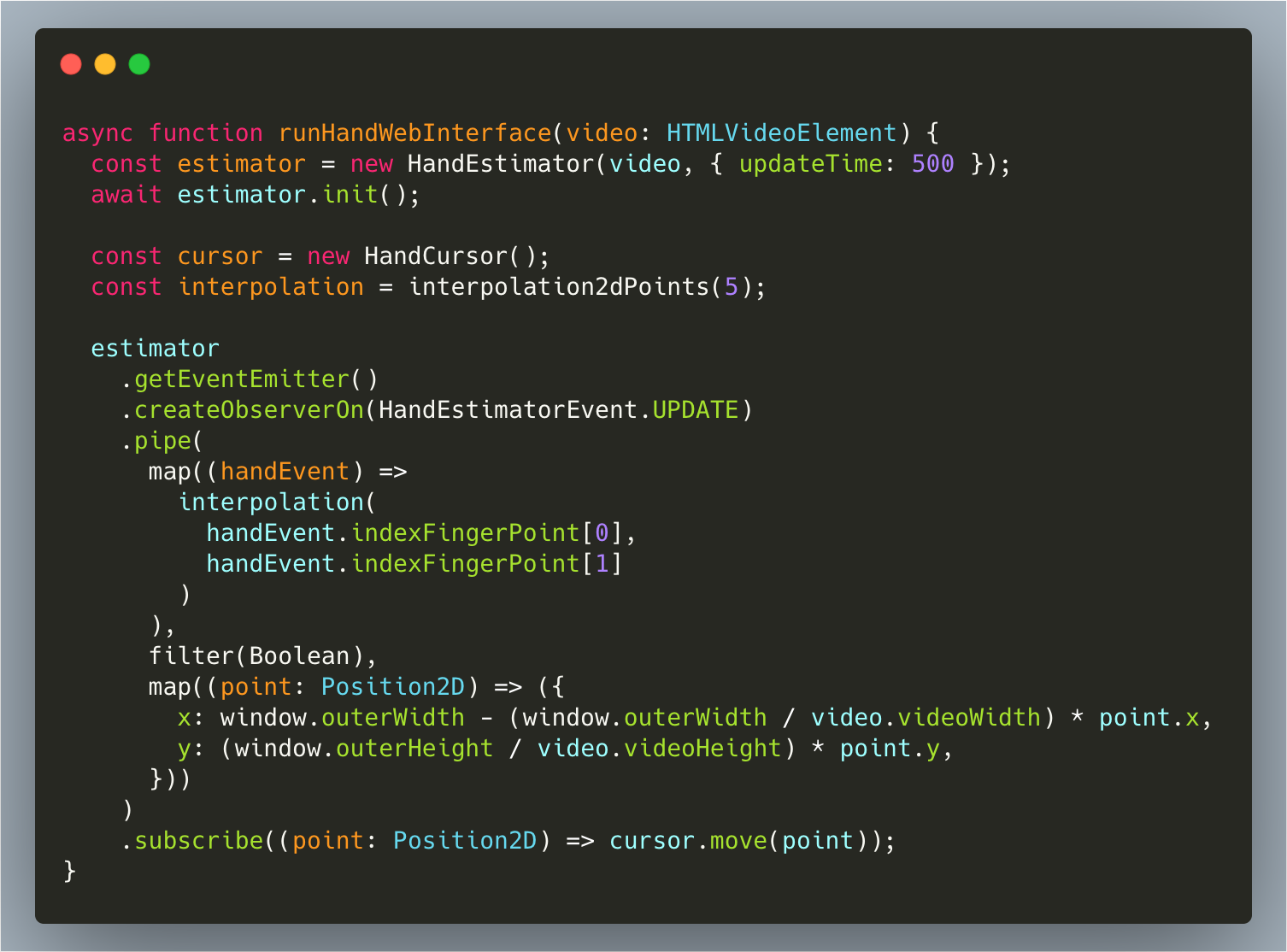The image size is (1287, 952).
Task: Click the HandEstimatorEvent identifier
Action: 508,410
